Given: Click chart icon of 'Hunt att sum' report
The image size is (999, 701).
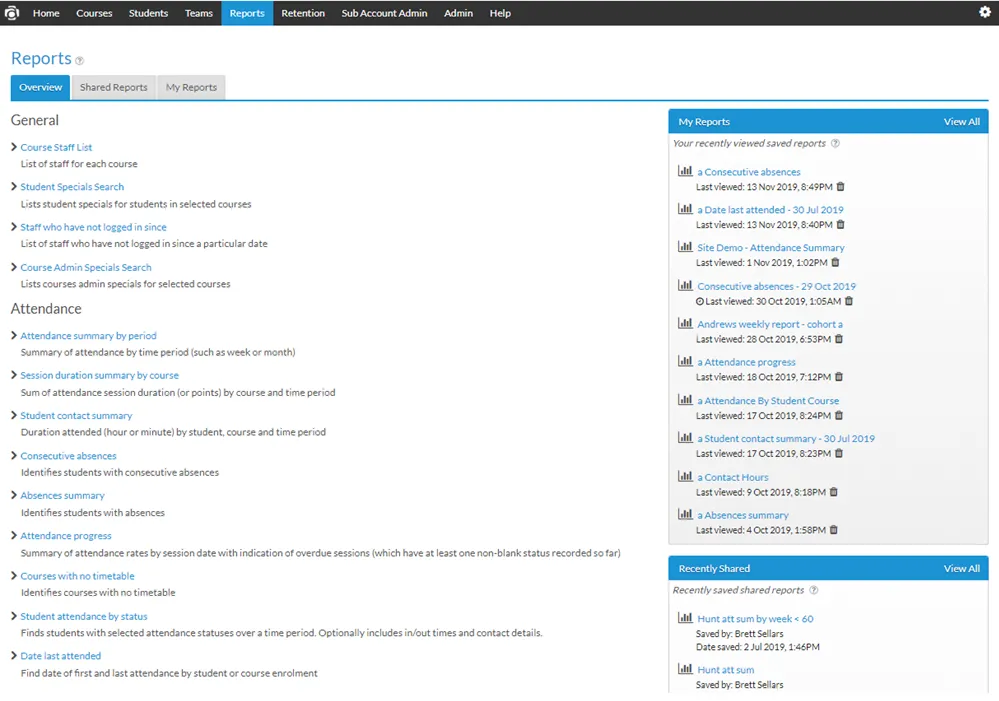Looking at the screenshot, I should 685,668.
